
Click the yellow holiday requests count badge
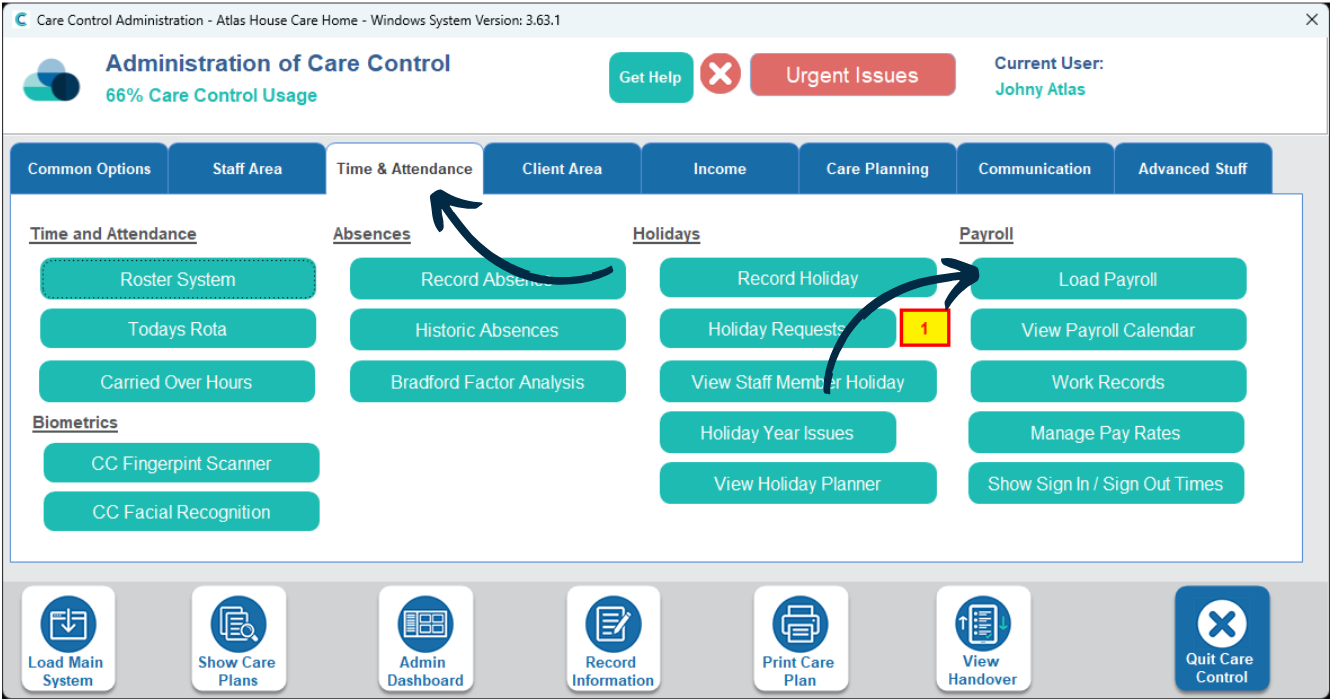(925, 328)
